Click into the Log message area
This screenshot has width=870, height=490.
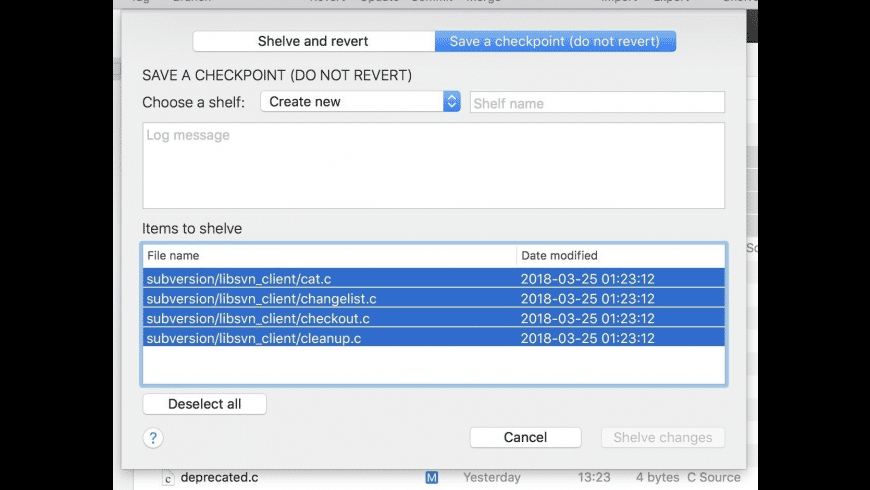point(433,165)
